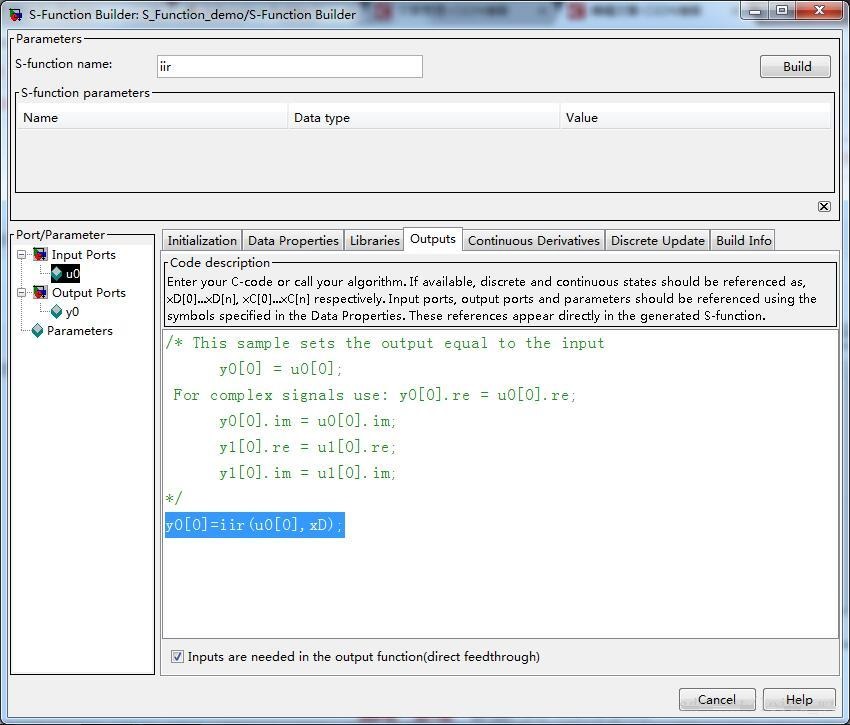Click the Parameters diamond icon in tree

[37, 330]
